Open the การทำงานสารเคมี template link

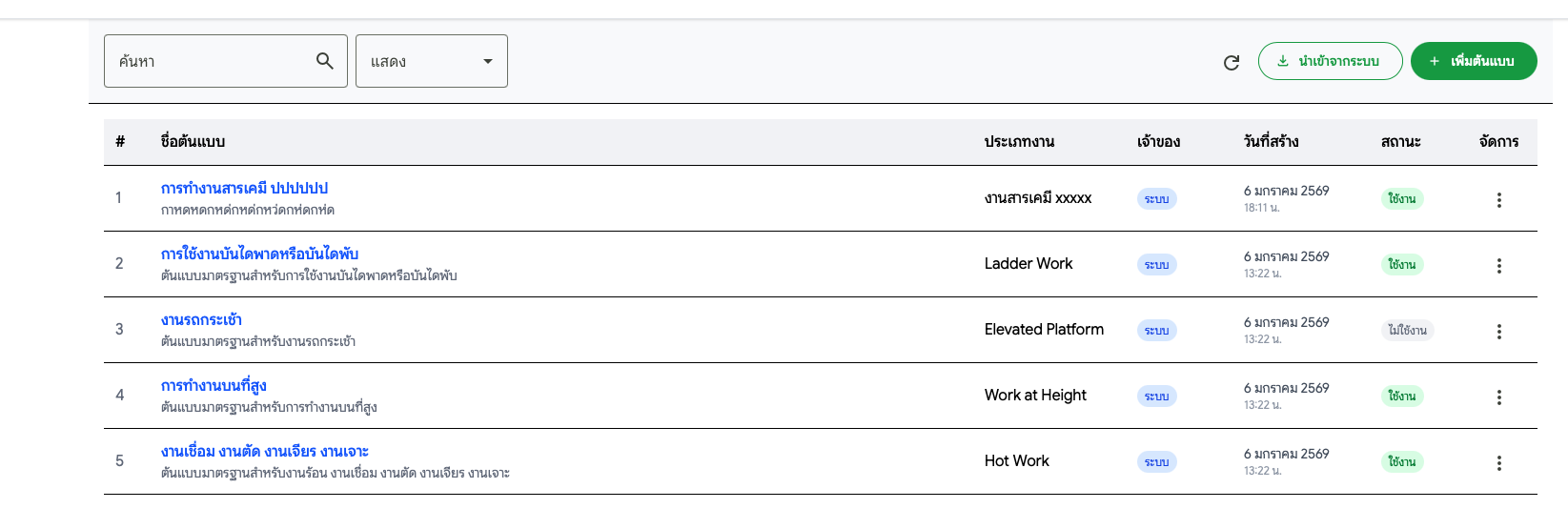pyautogui.click(x=244, y=189)
